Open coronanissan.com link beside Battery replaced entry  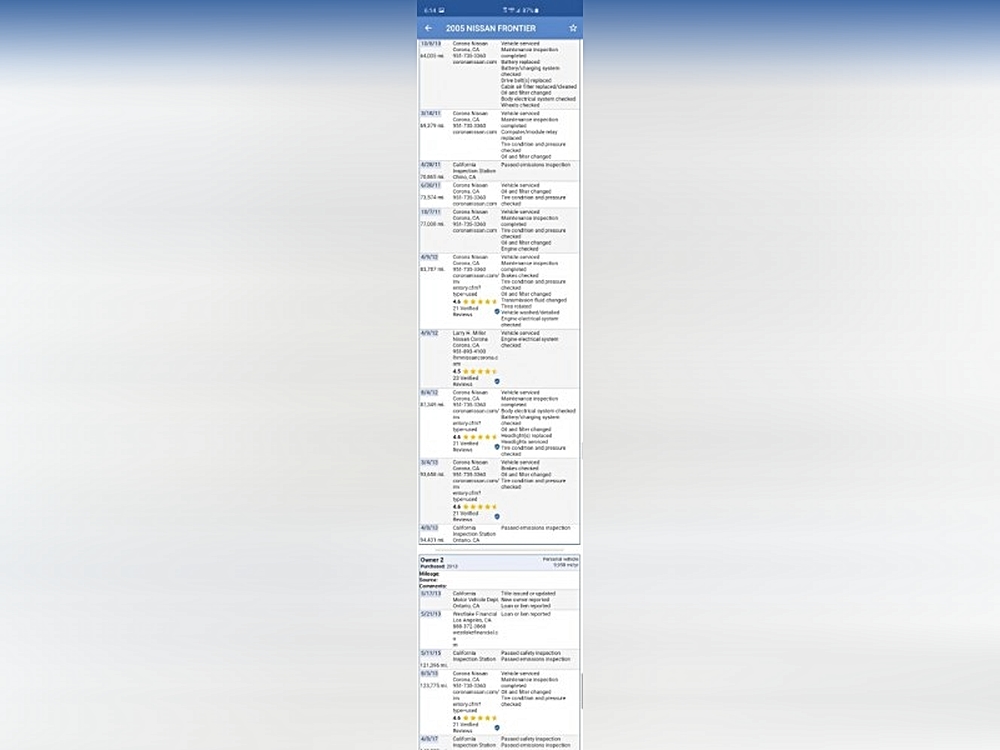tap(474, 62)
